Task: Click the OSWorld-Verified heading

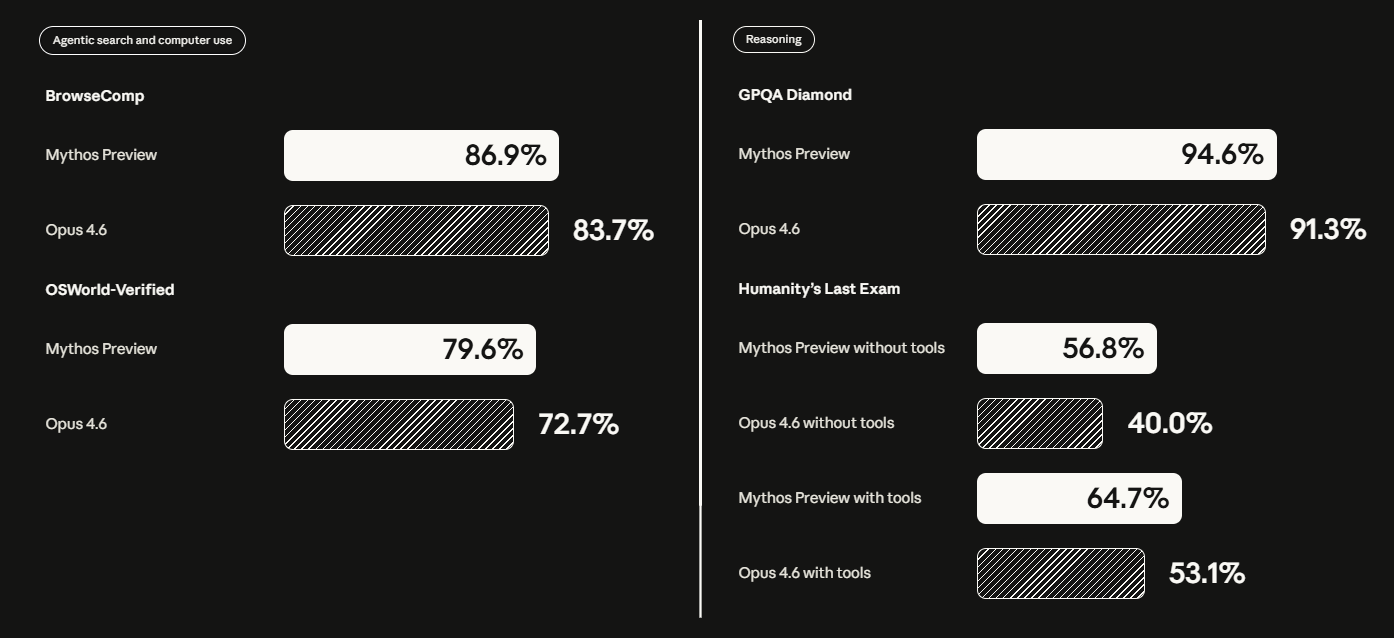Action: pos(110,290)
